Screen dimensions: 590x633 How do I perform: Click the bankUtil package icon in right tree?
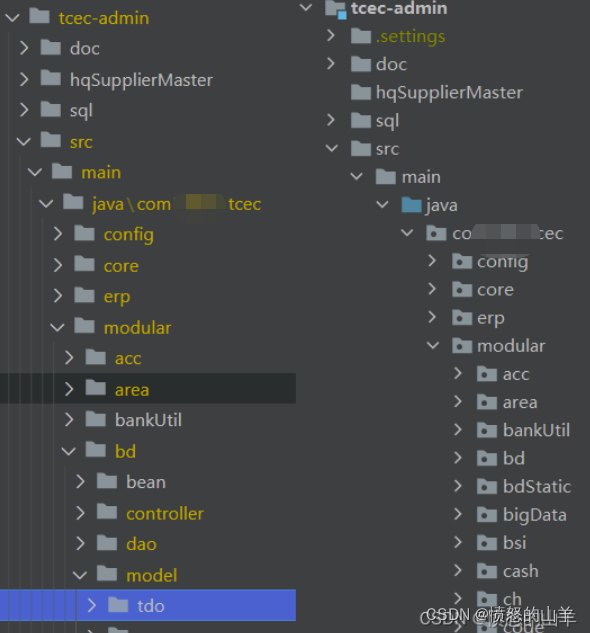(x=487, y=430)
